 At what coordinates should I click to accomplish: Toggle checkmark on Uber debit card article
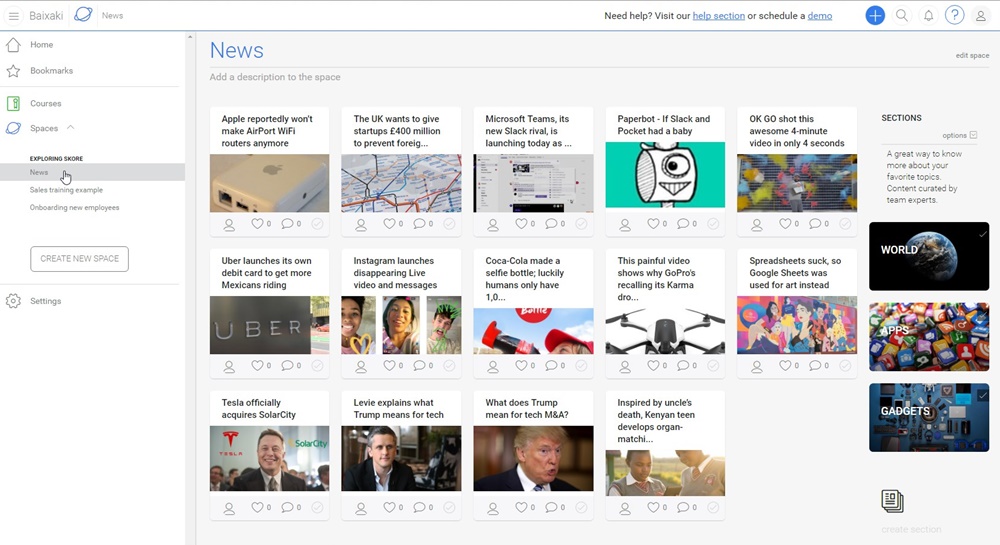point(317,366)
